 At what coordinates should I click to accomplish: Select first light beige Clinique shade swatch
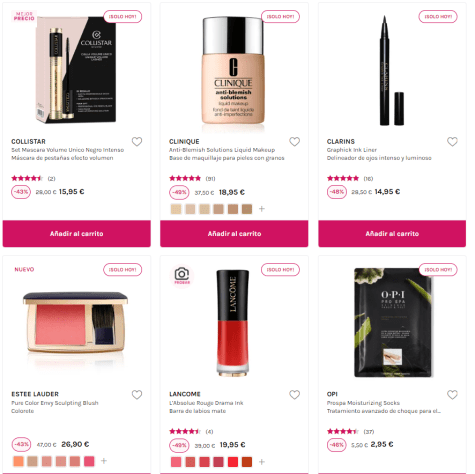[176, 209]
